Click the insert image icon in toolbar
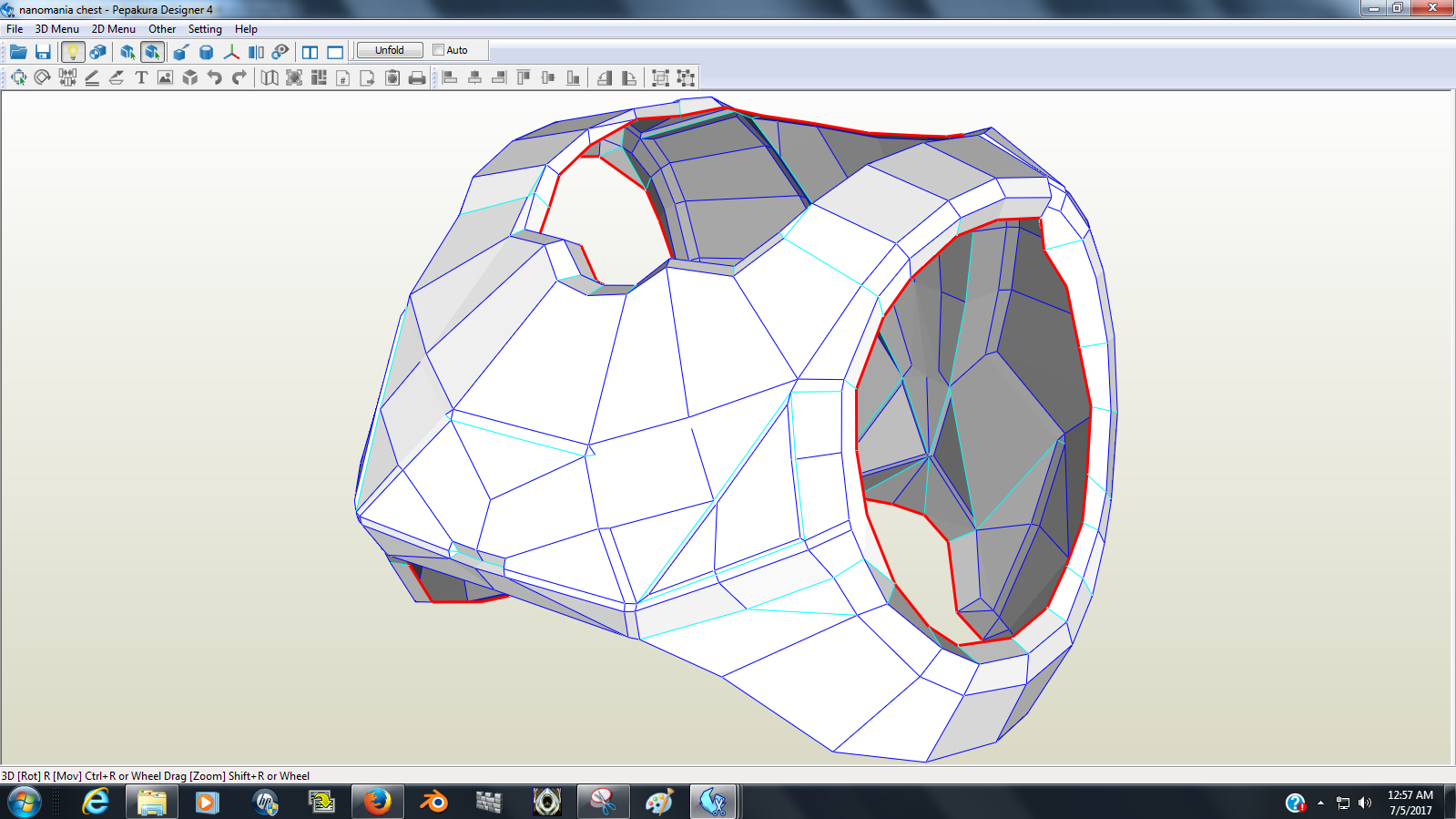 tap(165, 77)
